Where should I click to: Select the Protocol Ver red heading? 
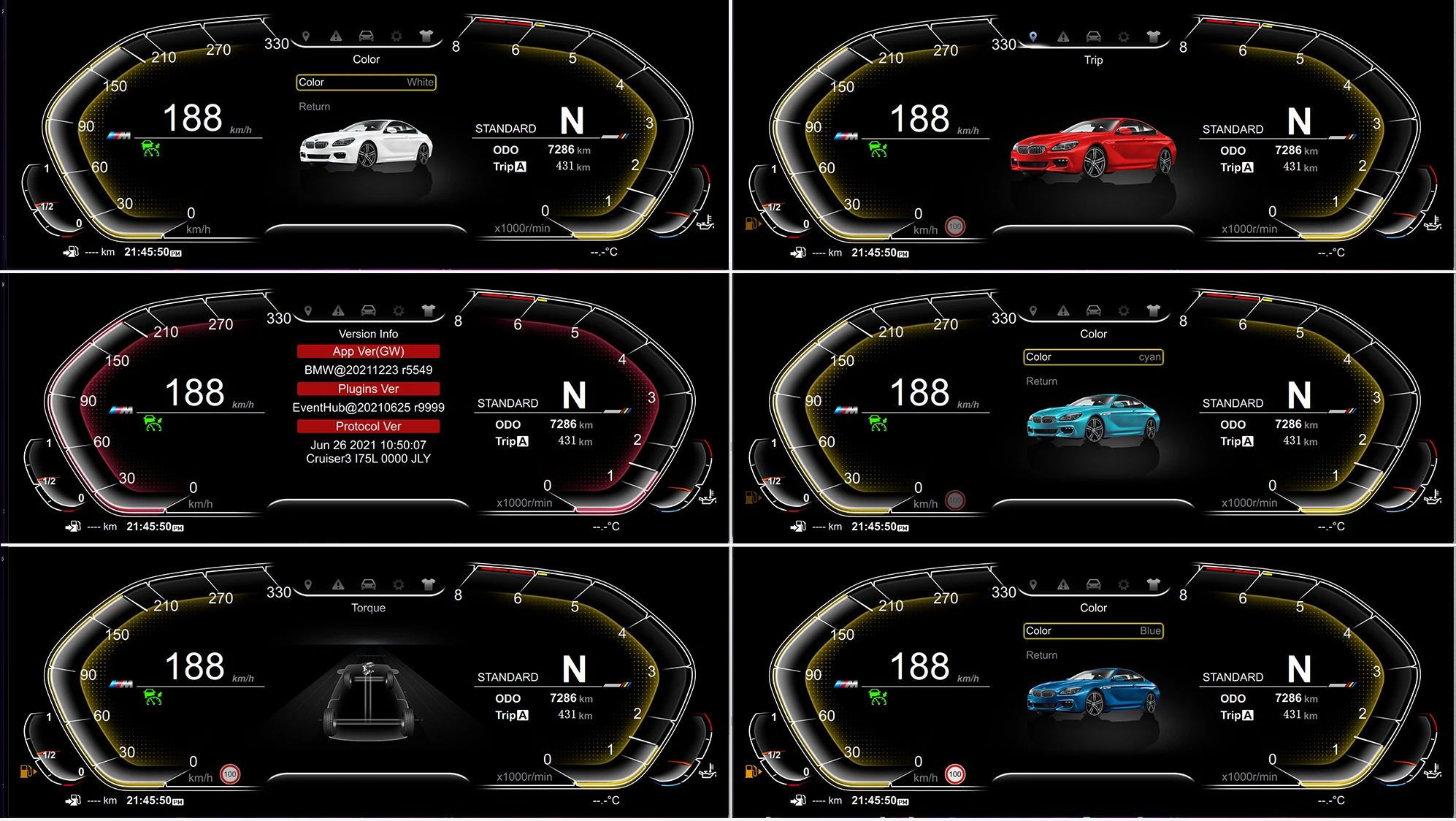pos(369,427)
